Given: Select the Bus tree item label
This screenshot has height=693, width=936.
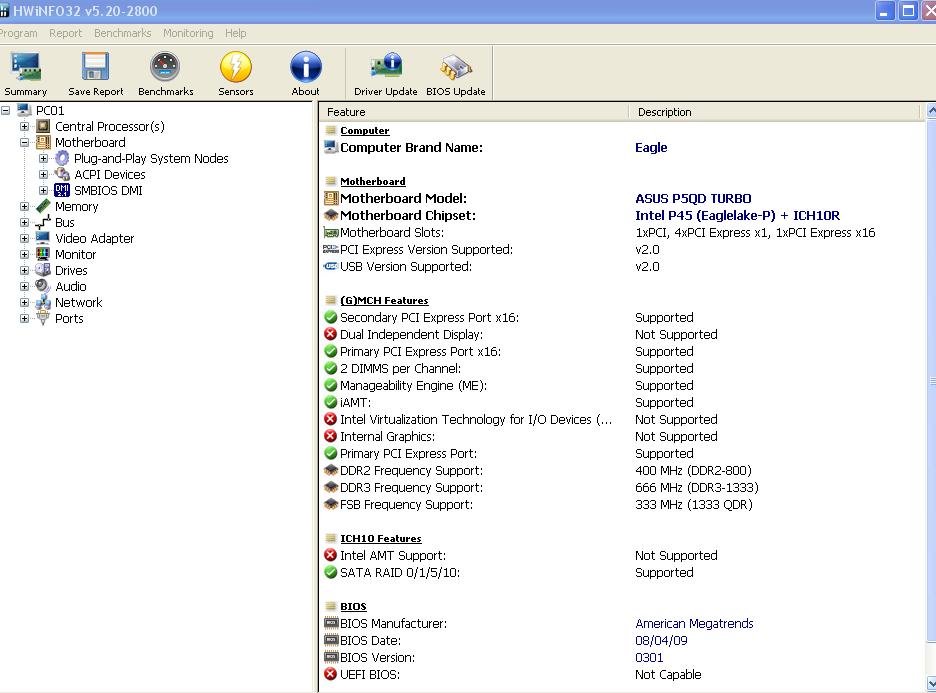Looking at the screenshot, I should [x=65, y=223].
